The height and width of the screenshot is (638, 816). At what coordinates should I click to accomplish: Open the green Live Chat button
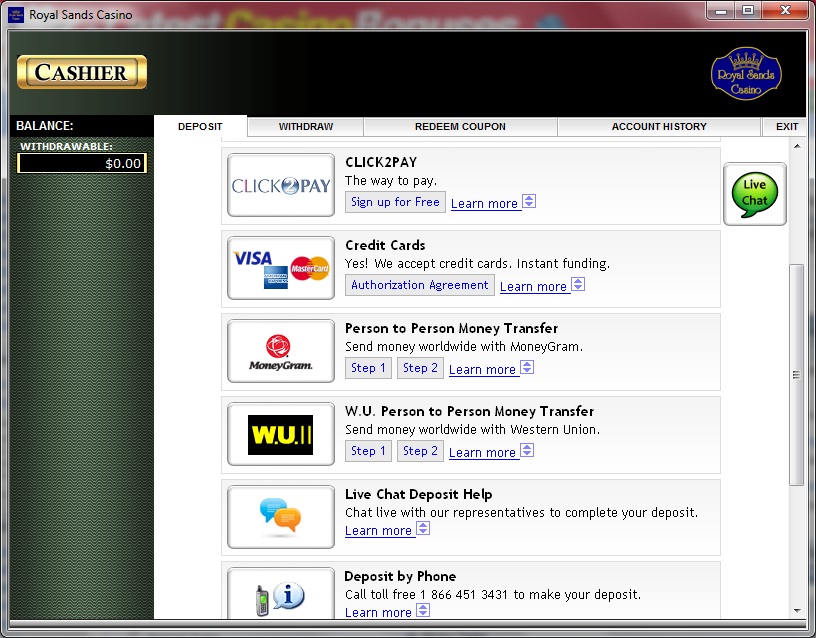[754, 193]
